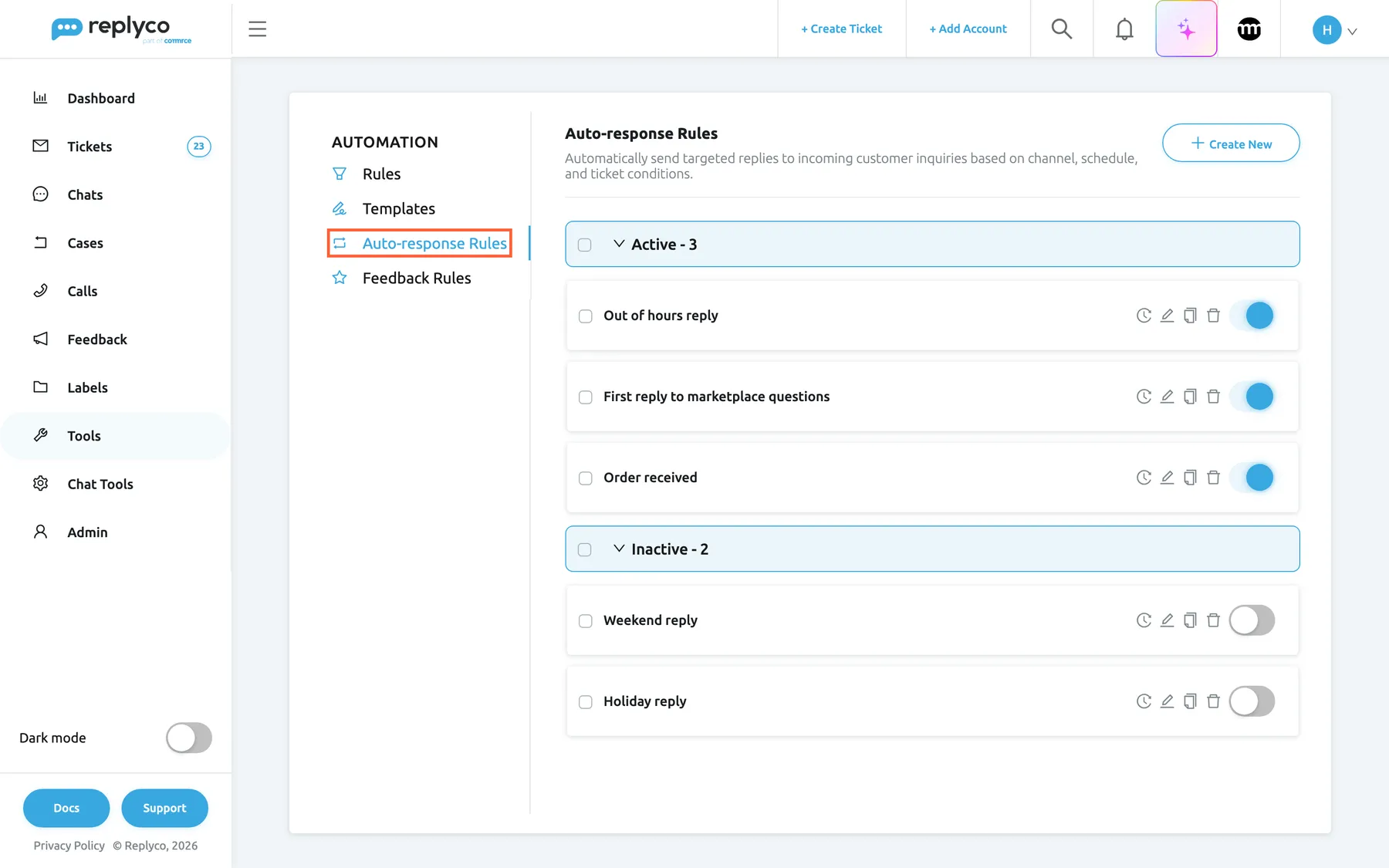
Task: Enable the Weekend reply toggle
Action: pyautogui.click(x=1252, y=620)
